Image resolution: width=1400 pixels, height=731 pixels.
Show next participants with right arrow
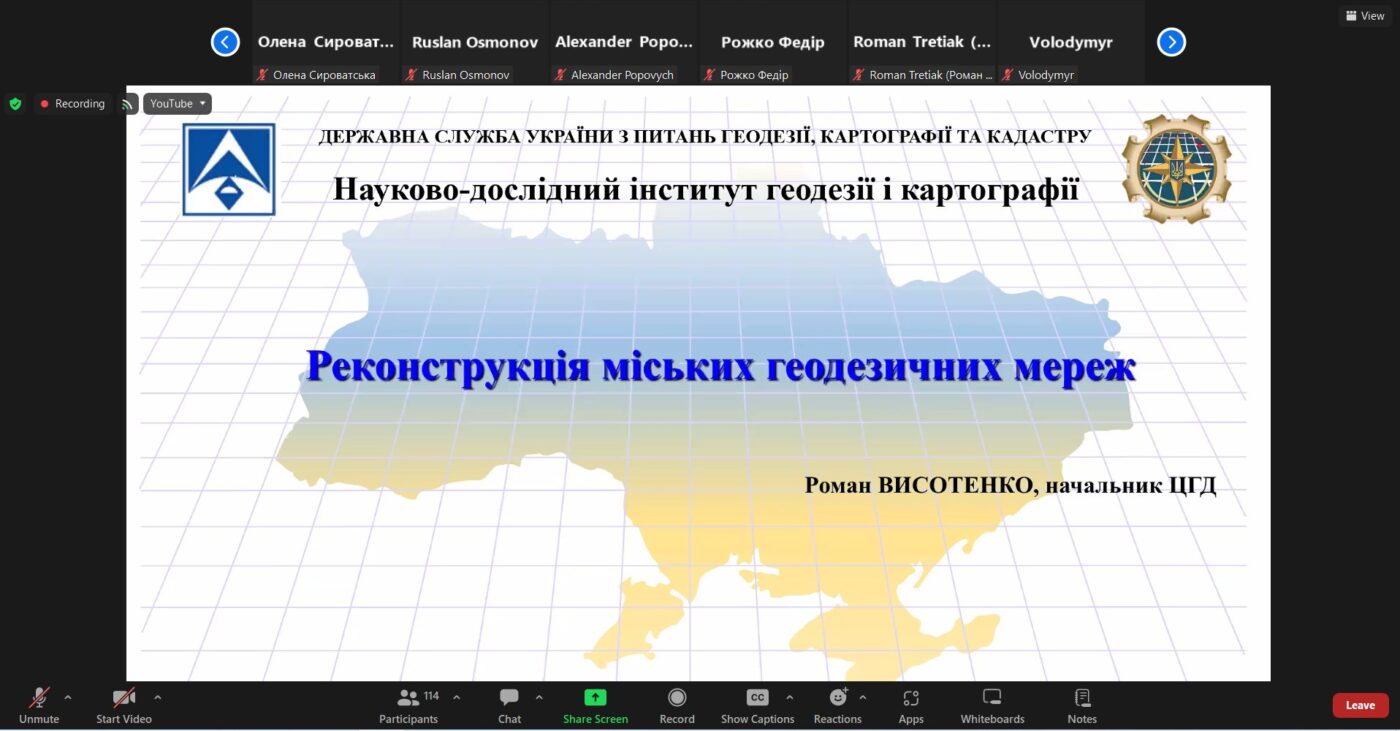tap(1171, 42)
